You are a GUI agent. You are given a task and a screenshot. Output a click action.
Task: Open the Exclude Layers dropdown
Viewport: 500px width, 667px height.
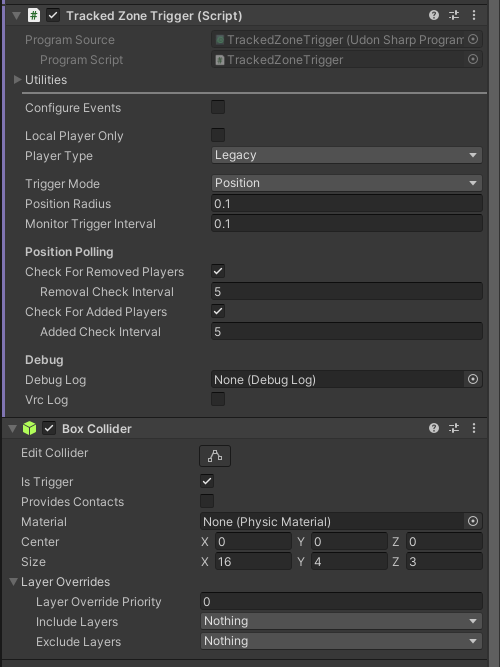click(341, 641)
